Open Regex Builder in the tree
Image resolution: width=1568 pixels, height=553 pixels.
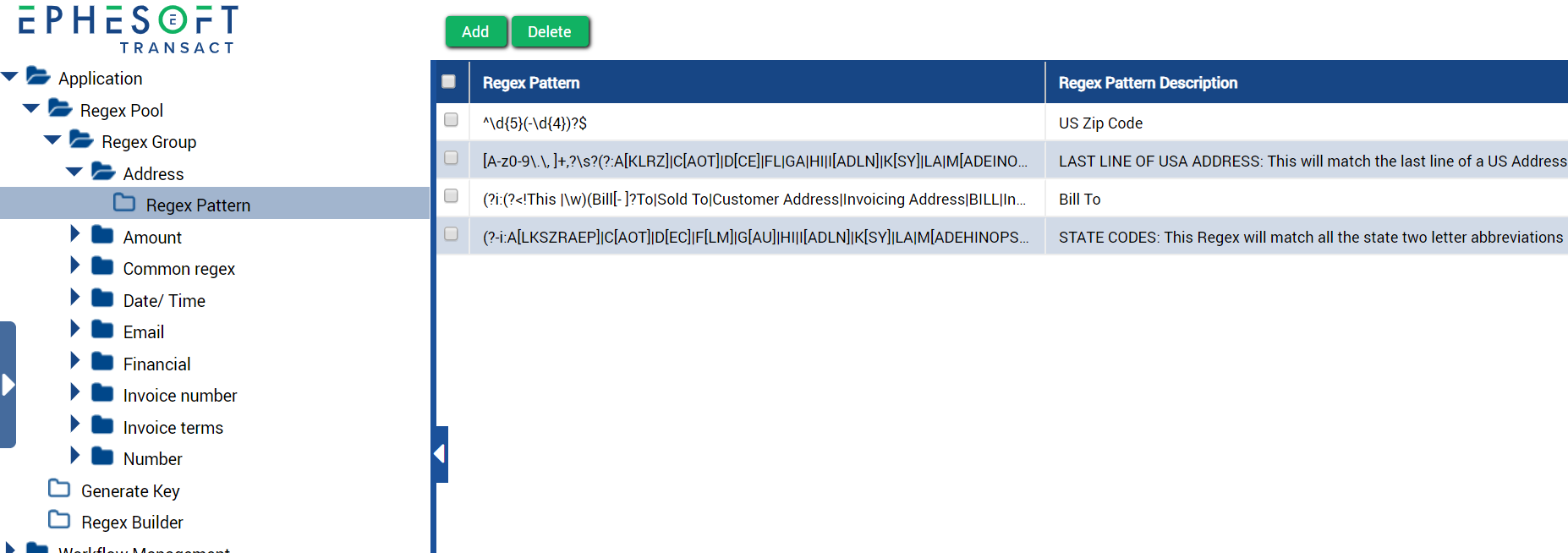coord(132,523)
